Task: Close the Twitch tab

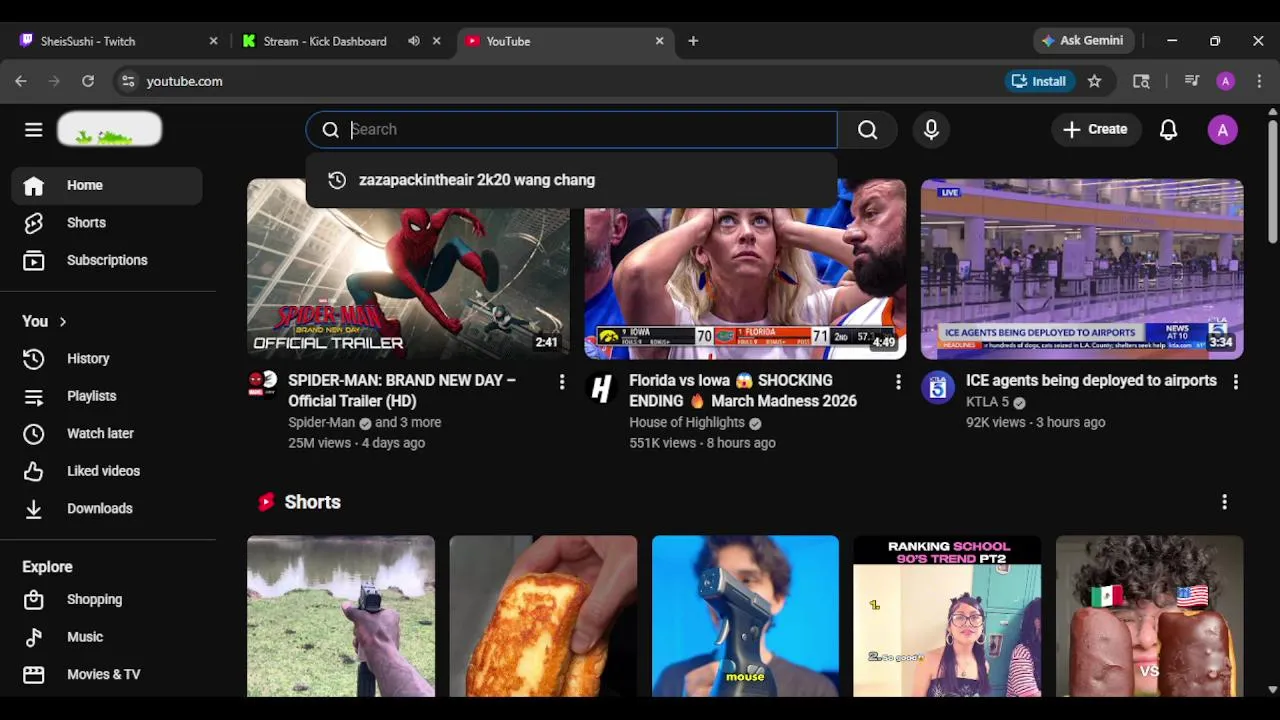Action: [213, 41]
